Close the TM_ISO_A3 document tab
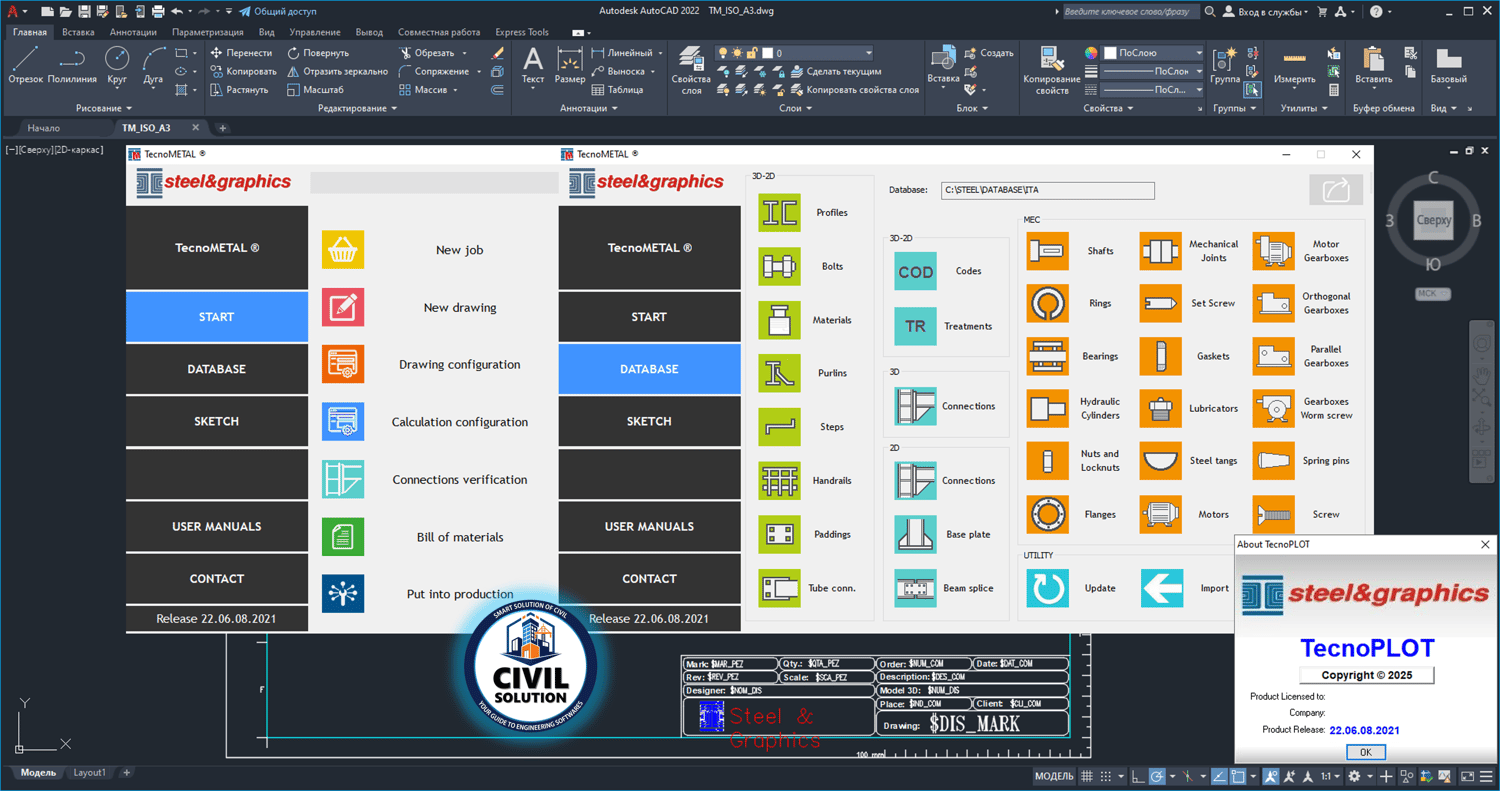The height and width of the screenshot is (791, 1500). pos(196,128)
